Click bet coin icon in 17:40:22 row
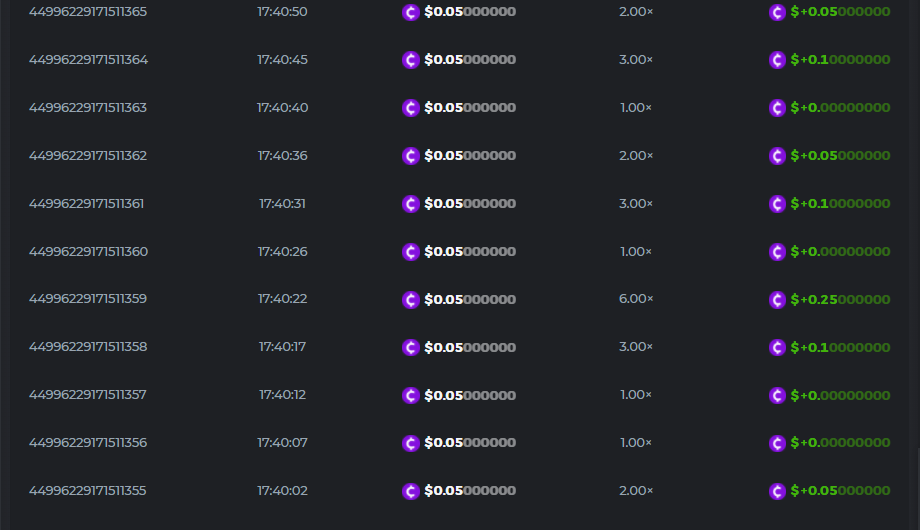920x530 pixels. (x=410, y=299)
